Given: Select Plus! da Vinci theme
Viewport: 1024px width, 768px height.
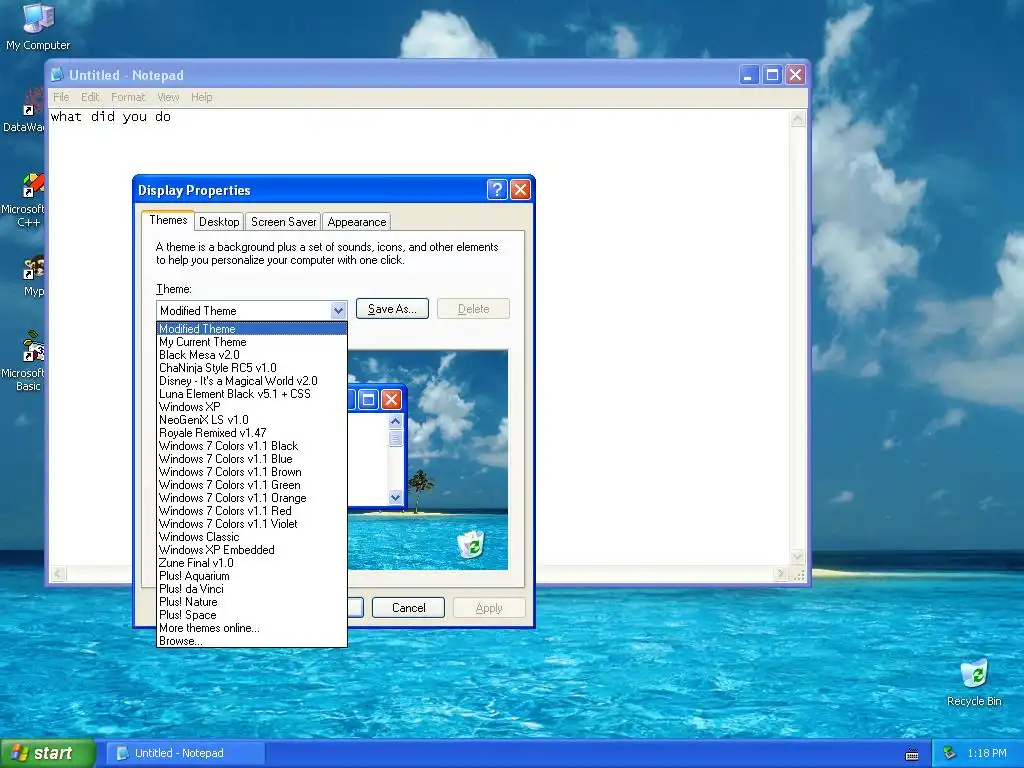Looking at the screenshot, I should [x=251, y=589].
